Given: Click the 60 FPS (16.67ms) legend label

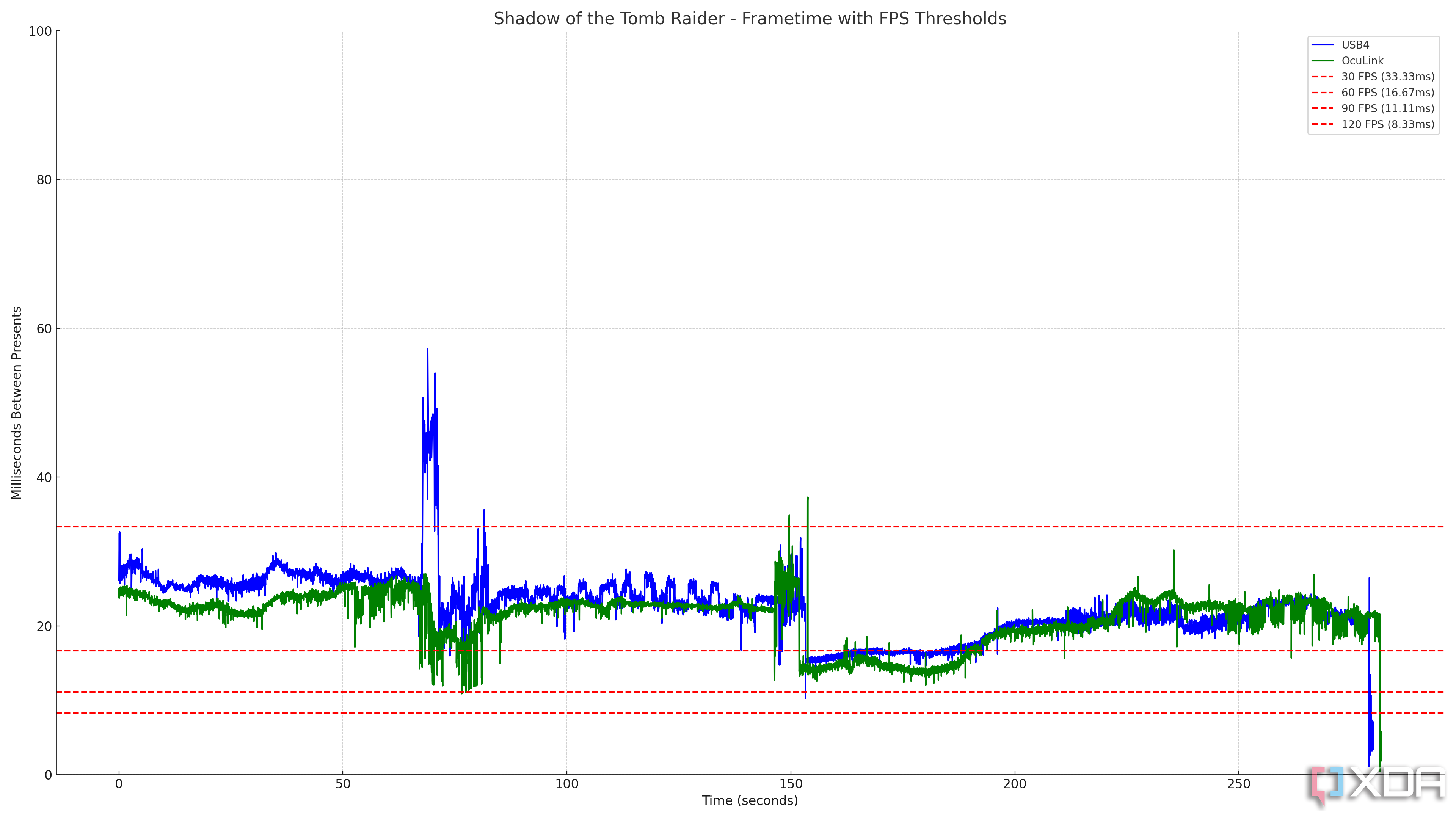Looking at the screenshot, I should click(x=1388, y=92).
